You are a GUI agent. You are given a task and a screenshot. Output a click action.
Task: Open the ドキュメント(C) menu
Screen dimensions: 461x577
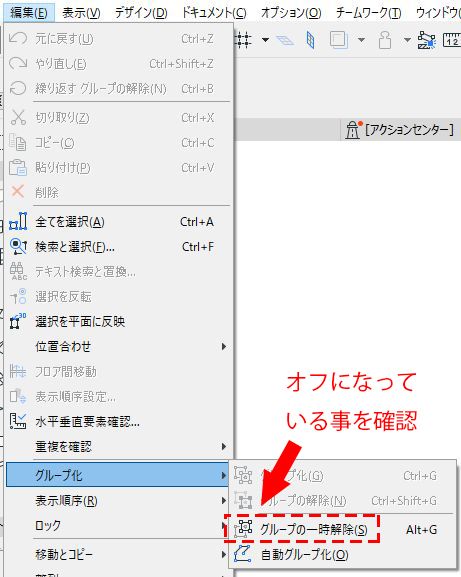pyautogui.click(x=214, y=13)
